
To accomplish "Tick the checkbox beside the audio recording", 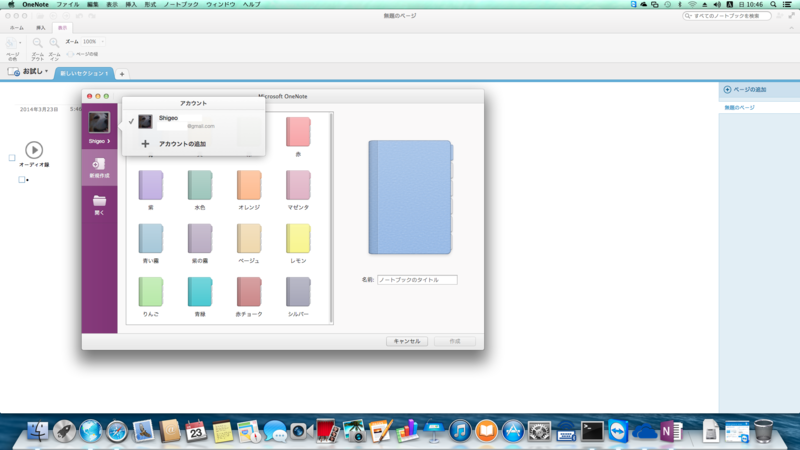I will [x=12, y=158].
